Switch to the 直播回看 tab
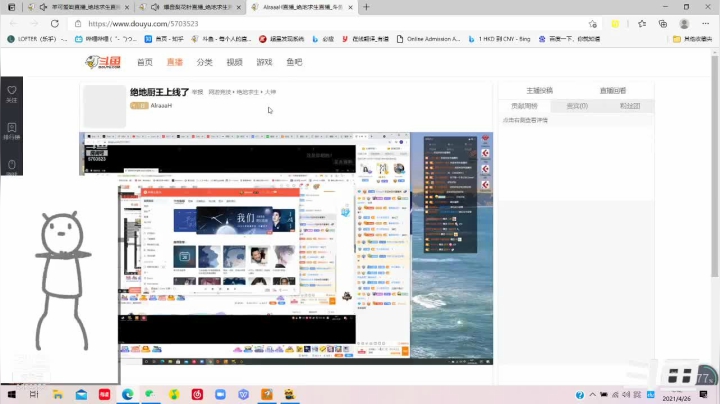720x404 pixels. point(613,90)
